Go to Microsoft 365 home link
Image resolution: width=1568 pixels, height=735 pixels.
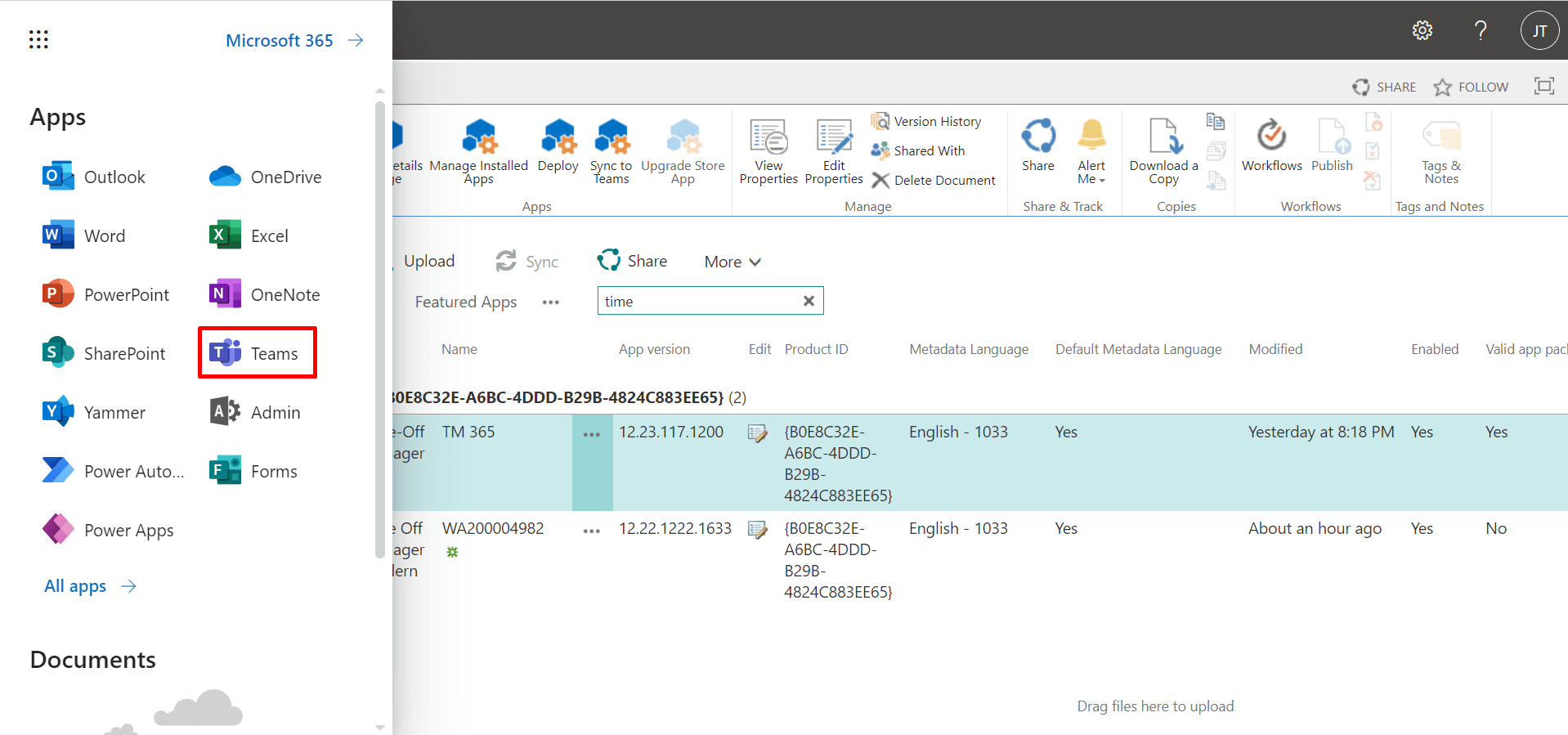click(x=294, y=40)
